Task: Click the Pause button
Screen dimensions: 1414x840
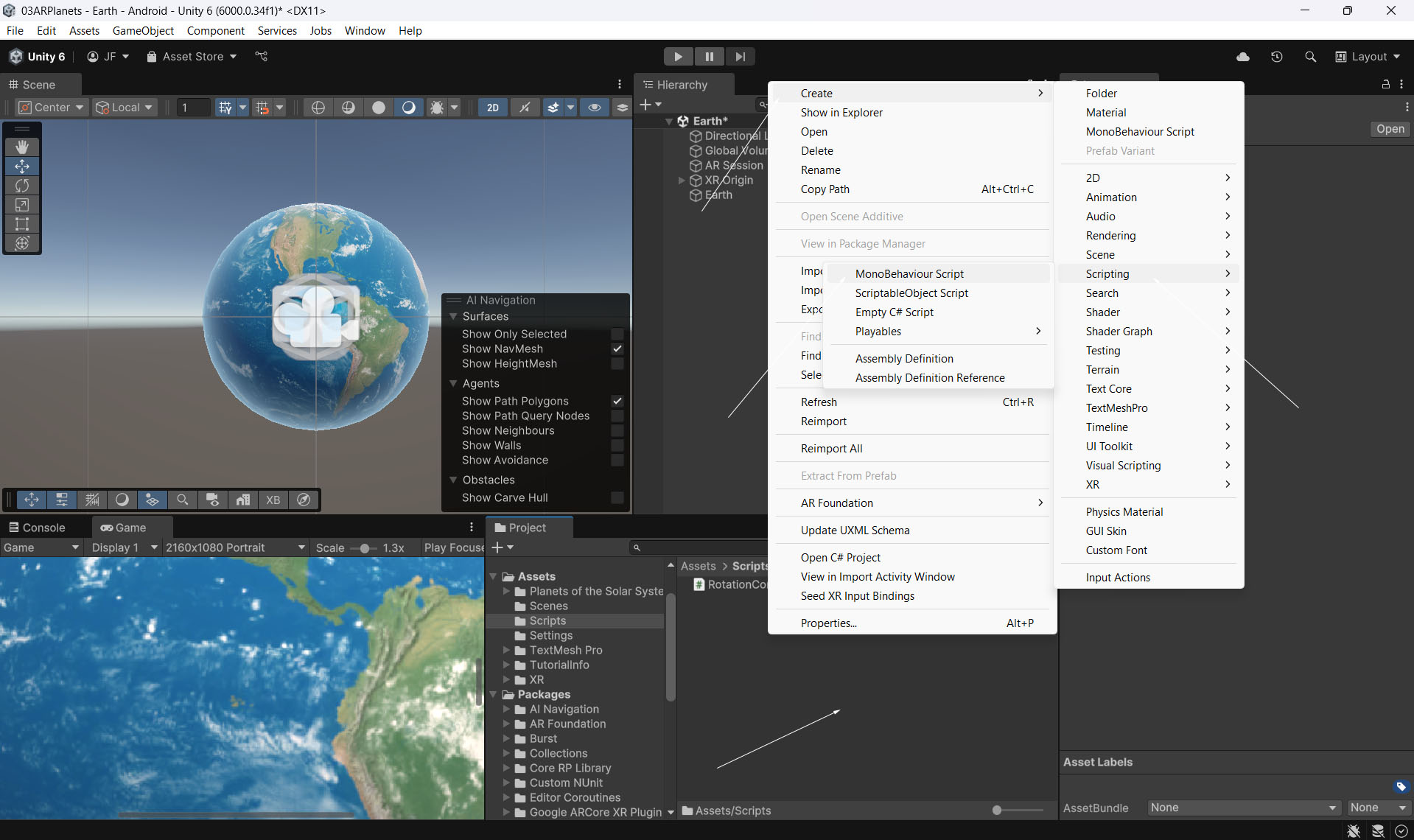Action: pos(709,57)
